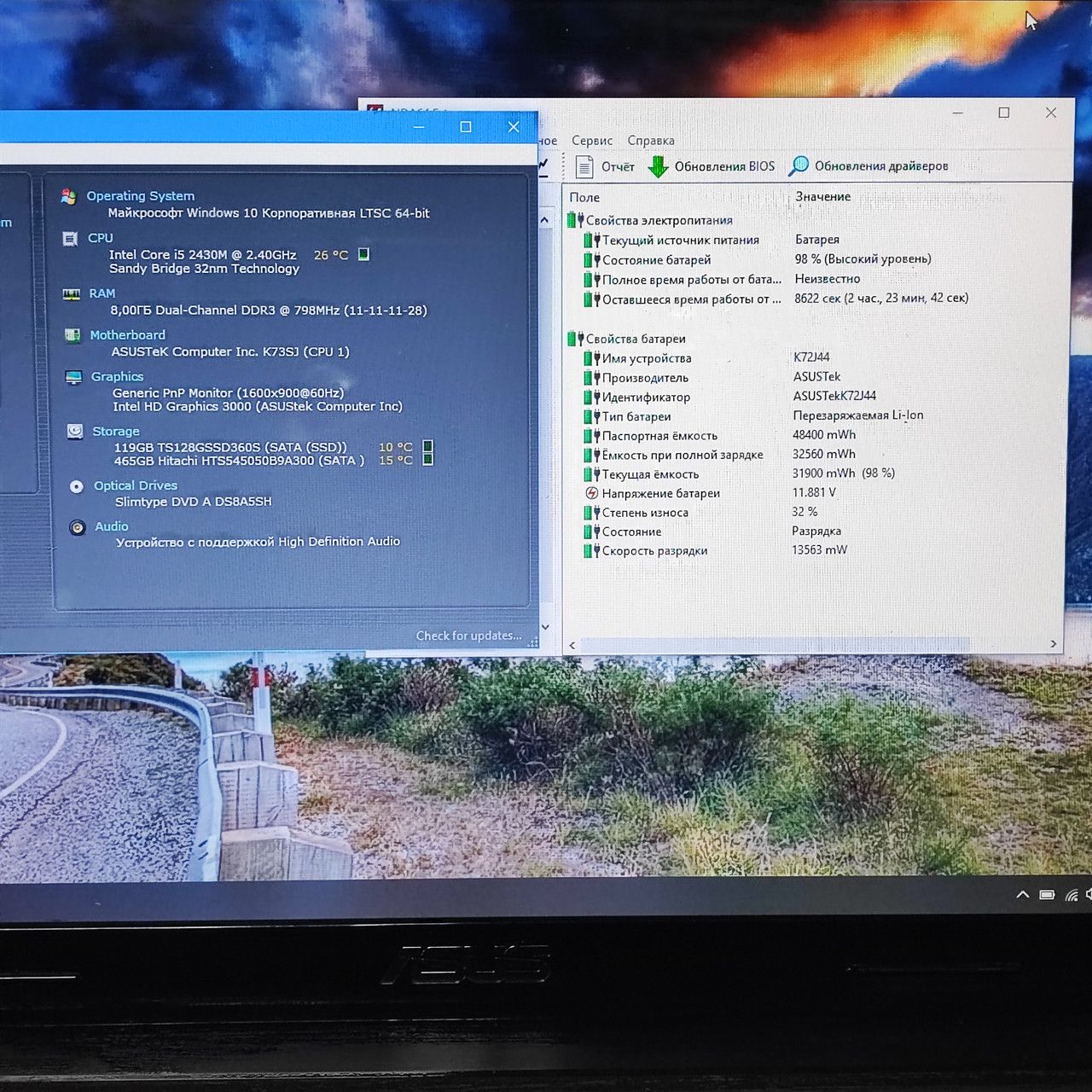Click the value 31900 mWh (98 %)
1092x1092 pixels.
pyautogui.click(x=844, y=473)
